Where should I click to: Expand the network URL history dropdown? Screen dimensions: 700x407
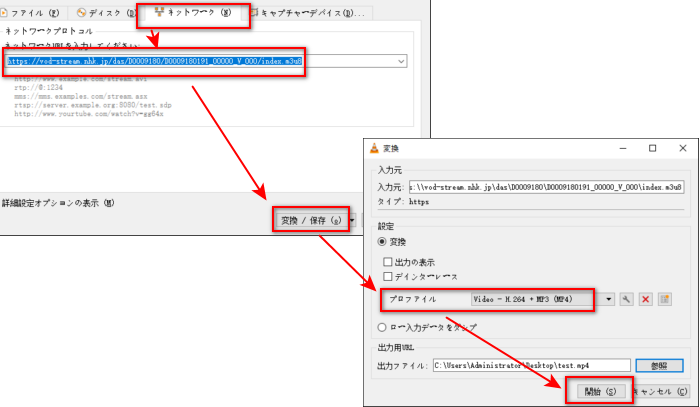click(401, 61)
